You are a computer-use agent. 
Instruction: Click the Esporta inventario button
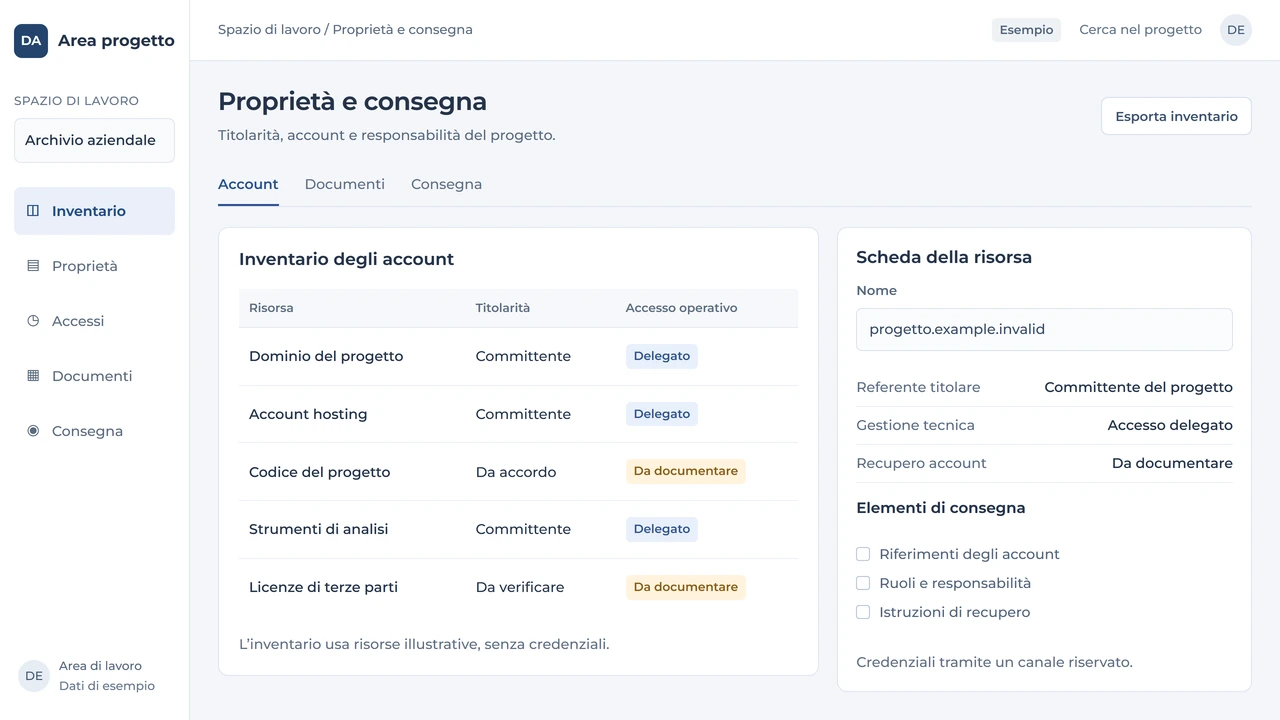point(1176,116)
